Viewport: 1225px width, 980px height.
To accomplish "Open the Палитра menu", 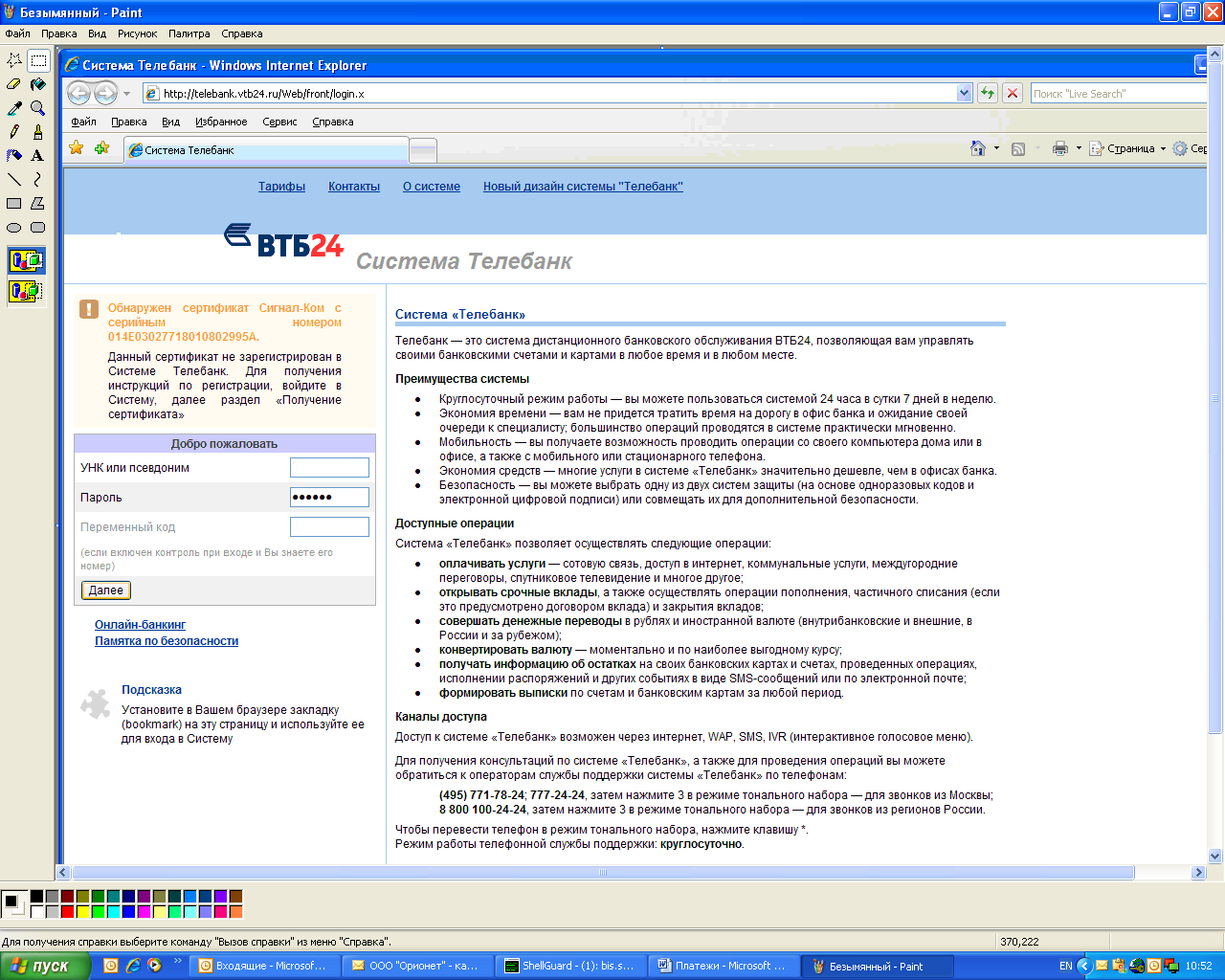I will click(189, 33).
